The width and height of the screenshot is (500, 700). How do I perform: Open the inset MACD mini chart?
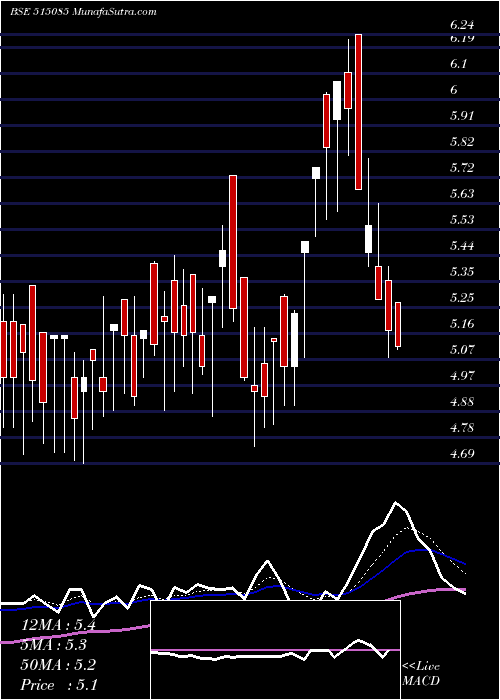(x=275, y=650)
